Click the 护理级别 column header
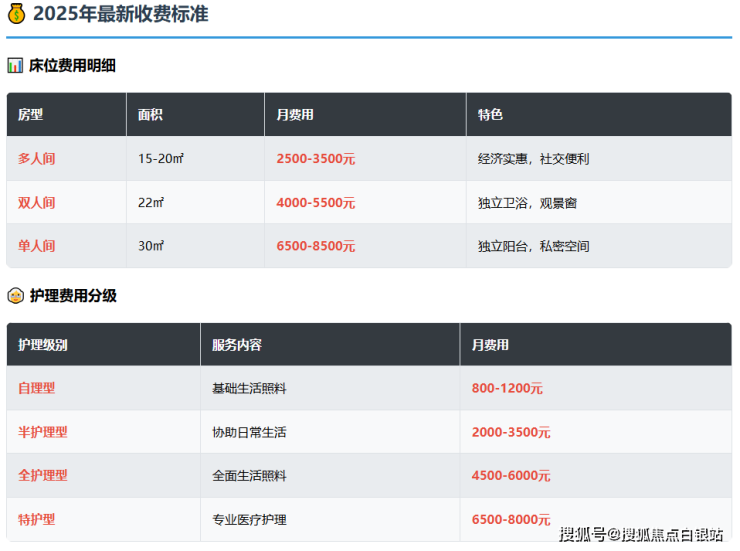Viewport: 740px width, 551px height. click(43, 345)
